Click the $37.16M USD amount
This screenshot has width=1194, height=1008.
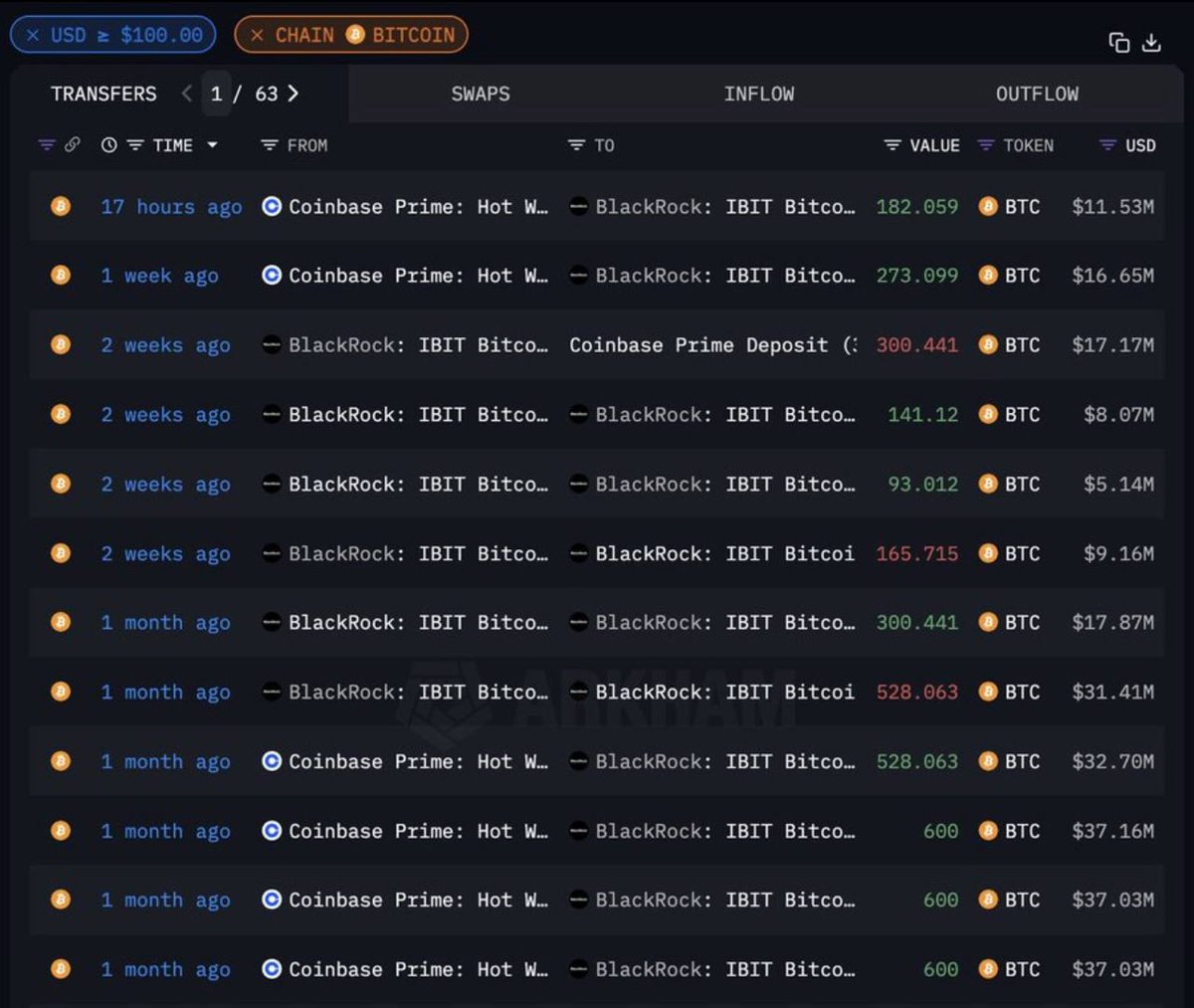1112,831
